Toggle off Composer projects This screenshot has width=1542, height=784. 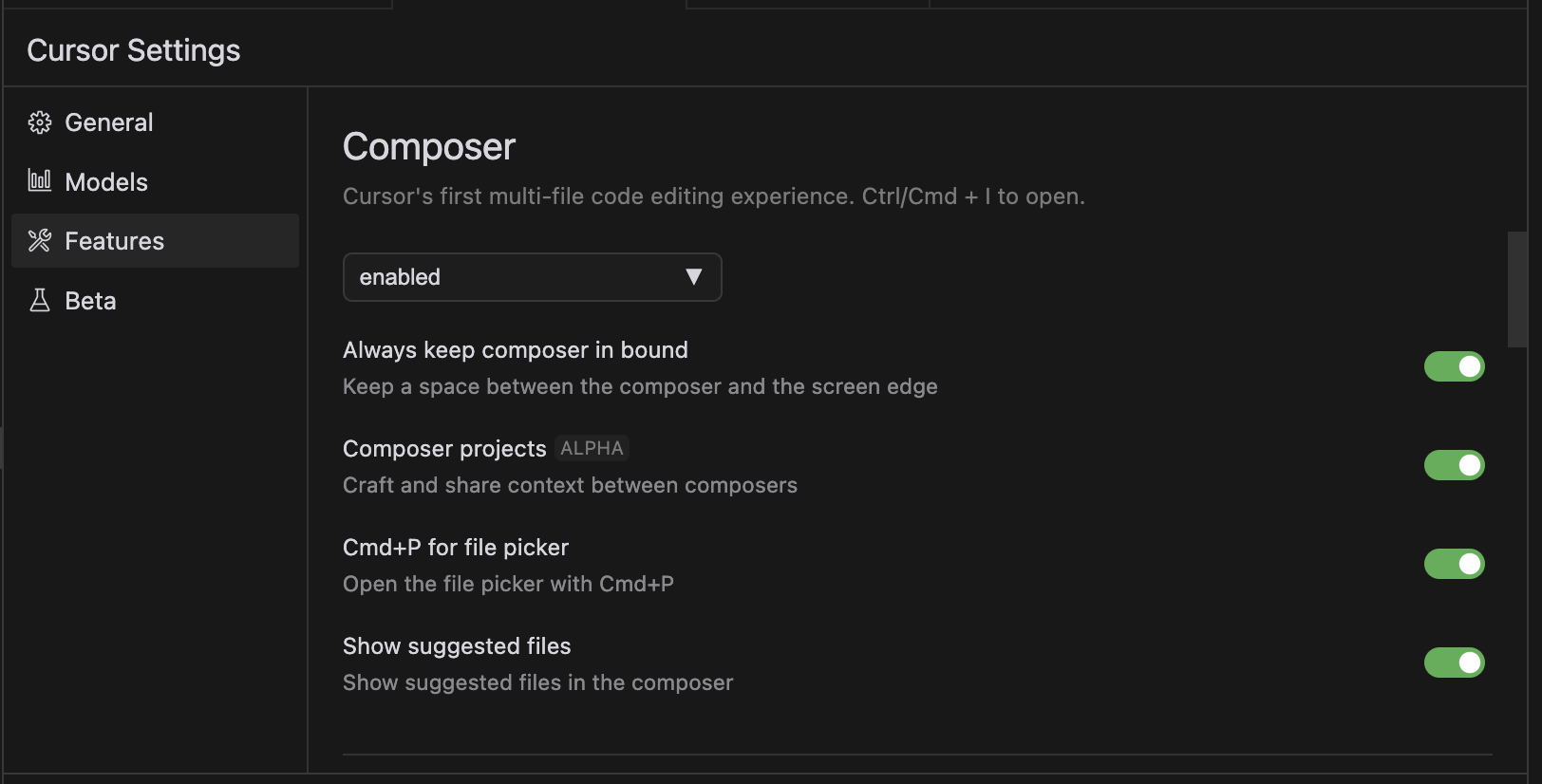tap(1454, 465)
